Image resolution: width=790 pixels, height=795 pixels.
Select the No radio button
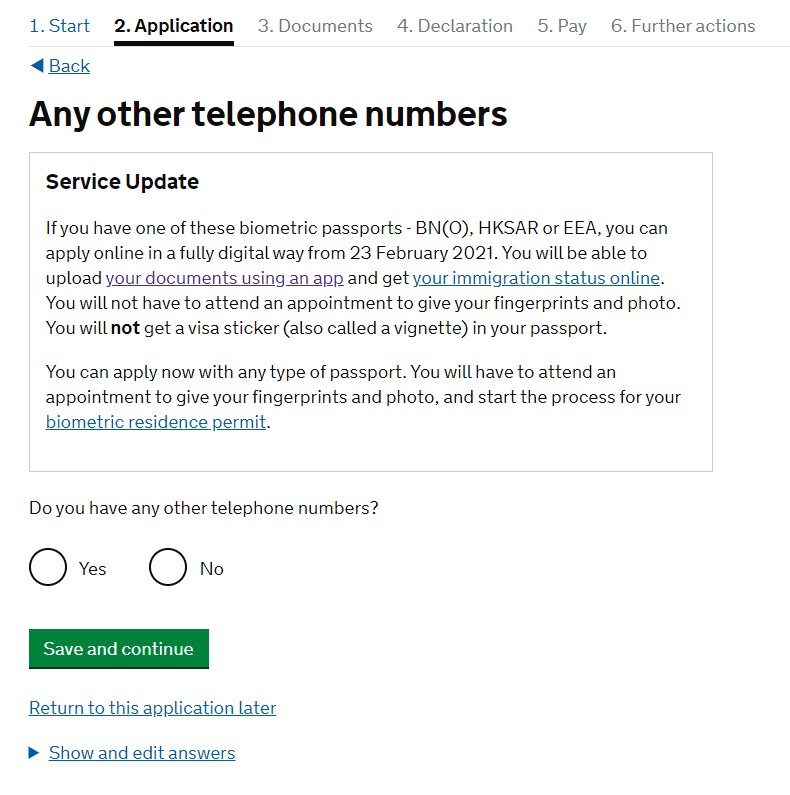[168, 568]
